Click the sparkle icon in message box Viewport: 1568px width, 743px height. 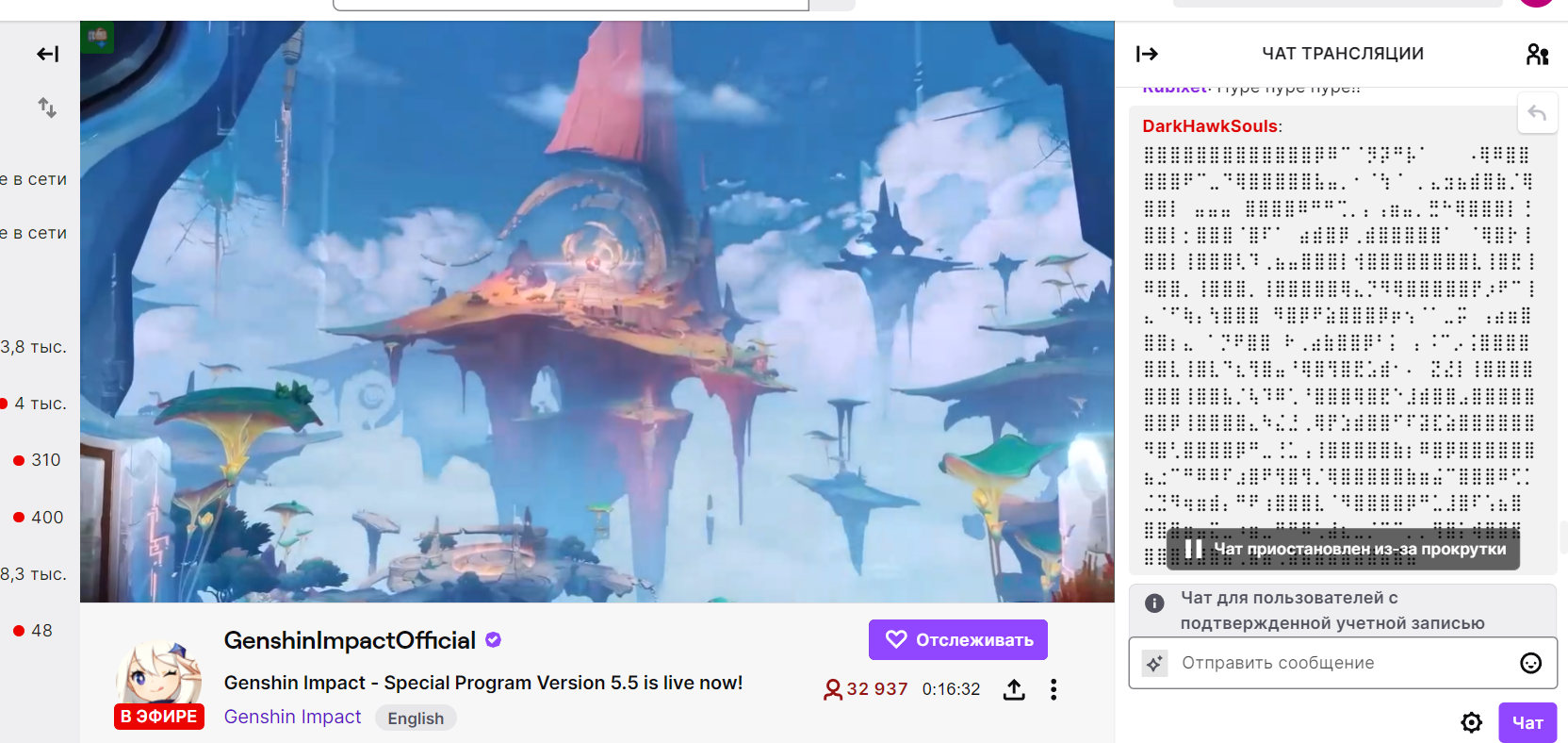click(x=1154, y=663)
